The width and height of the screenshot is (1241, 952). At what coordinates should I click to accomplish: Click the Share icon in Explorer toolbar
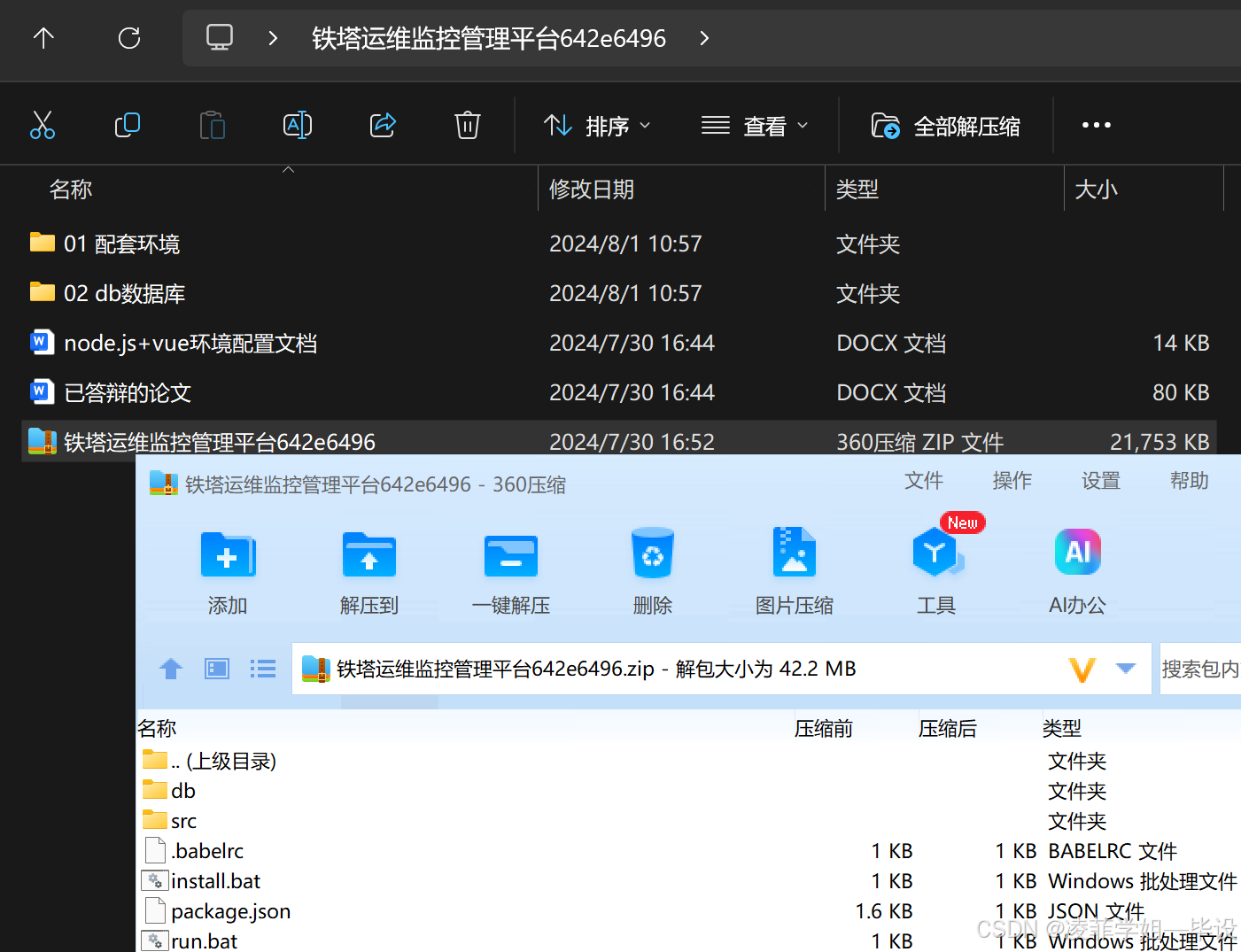coord(383,125)
